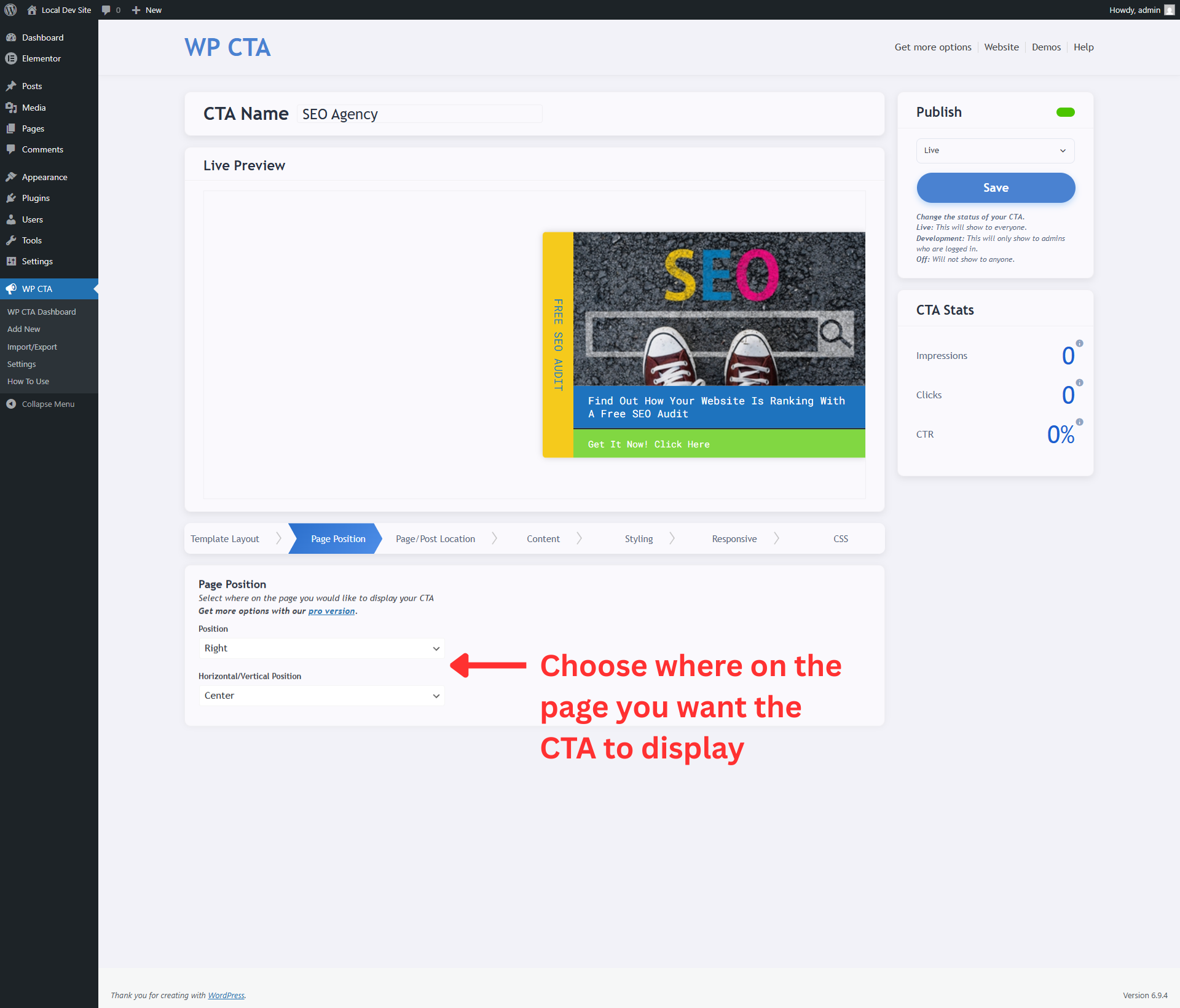Open the New item plus icon
Screen dimensions: 1180x1008
click(135, 10)
